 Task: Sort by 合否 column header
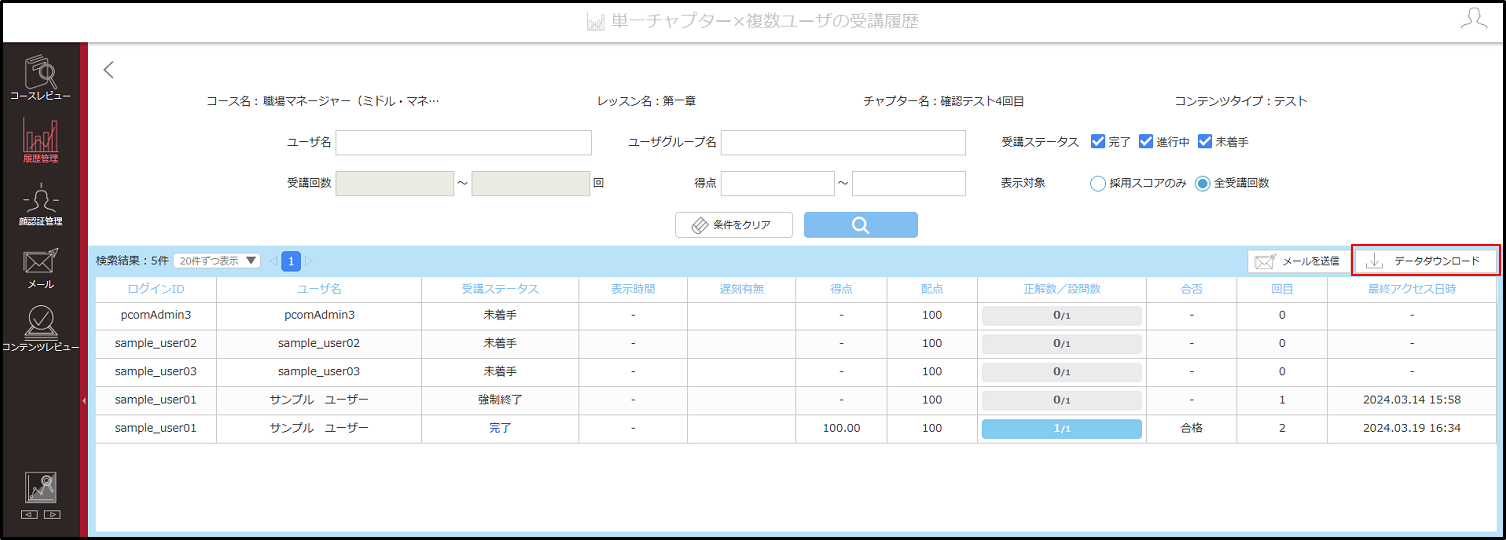(1192, 289)
